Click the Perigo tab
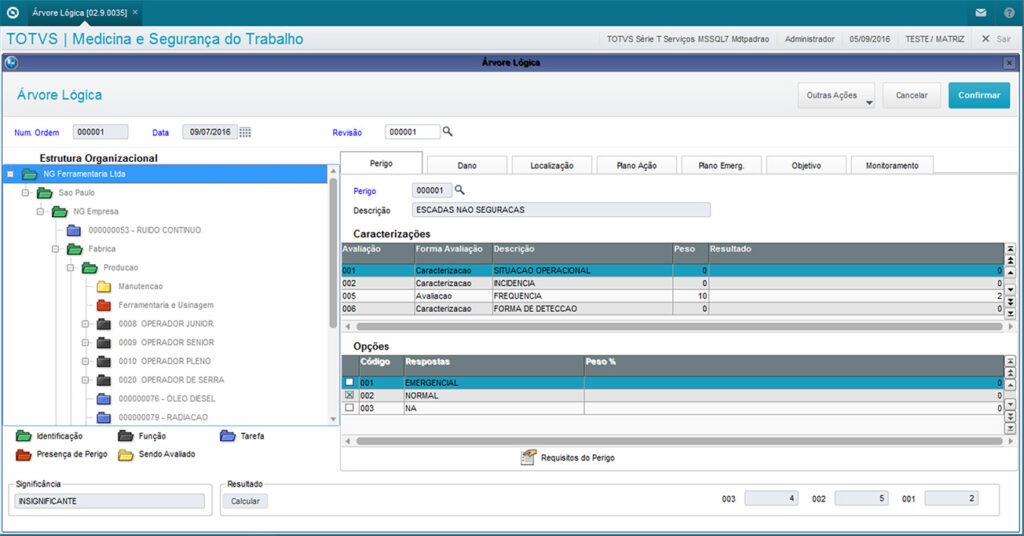The width and height of the screenshot is (1024, 536). pyautogui.click(x=381, y=163)
